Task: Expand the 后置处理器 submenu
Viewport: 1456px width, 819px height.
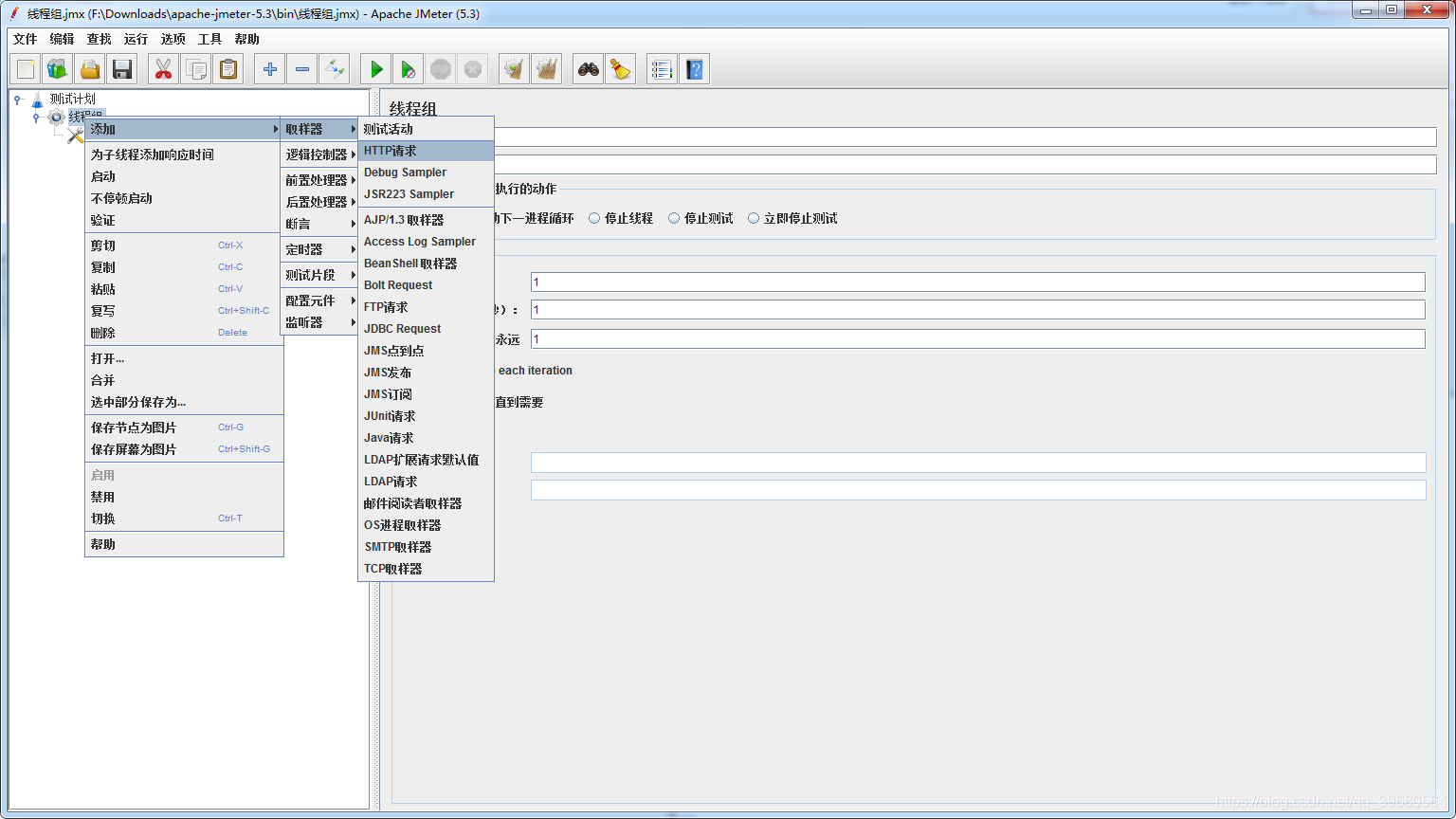Action: 319,202
